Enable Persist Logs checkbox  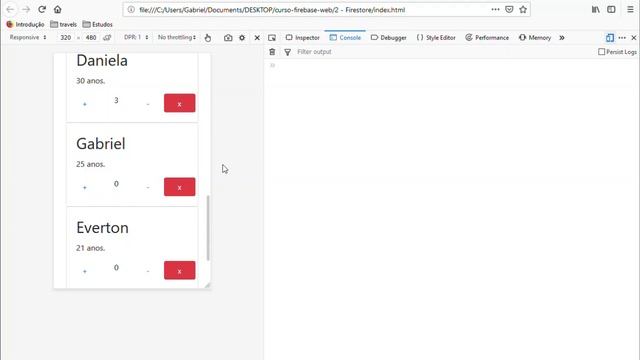[x=601, y=52]
